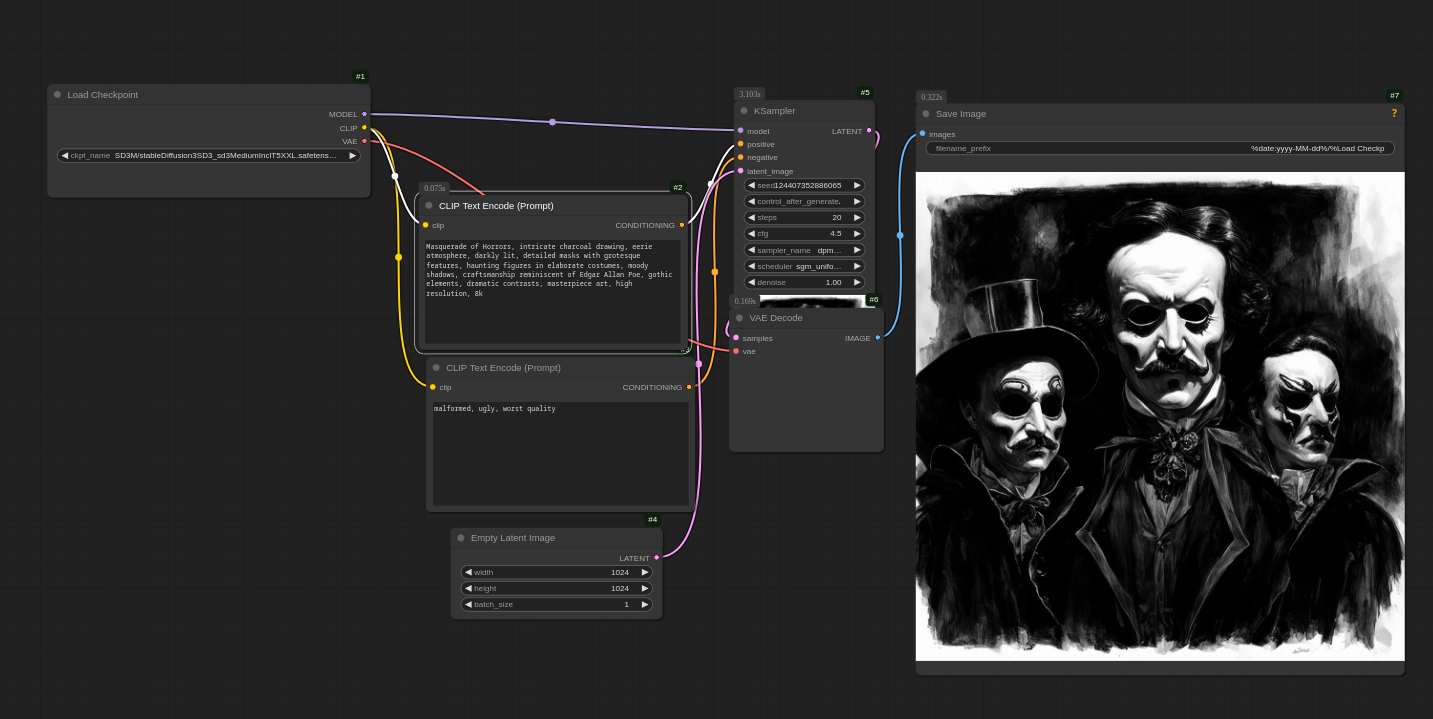The image size is (1433, 719).
Task: Click the yellow question mark on Save Image
Action: click(x=1394, y=114)
